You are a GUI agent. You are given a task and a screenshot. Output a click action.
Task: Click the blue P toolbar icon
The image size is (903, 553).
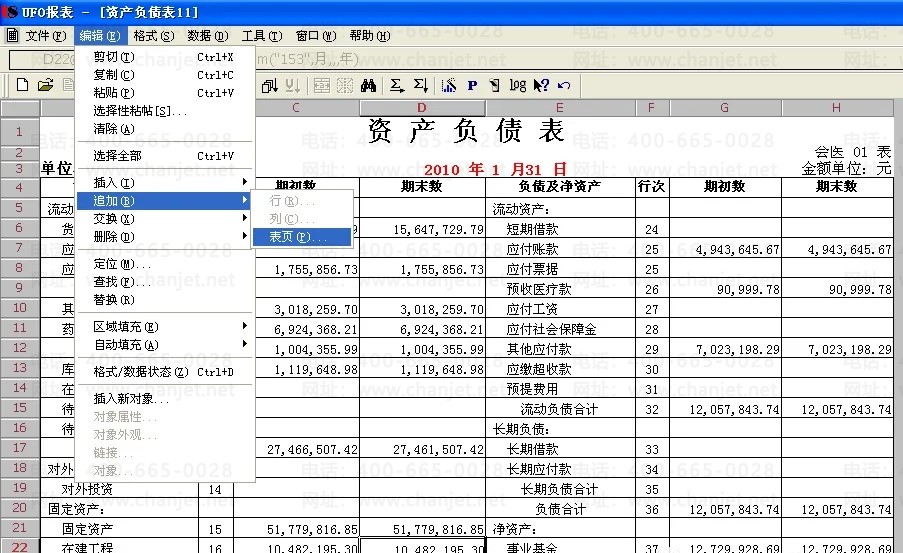pos(472,85)
